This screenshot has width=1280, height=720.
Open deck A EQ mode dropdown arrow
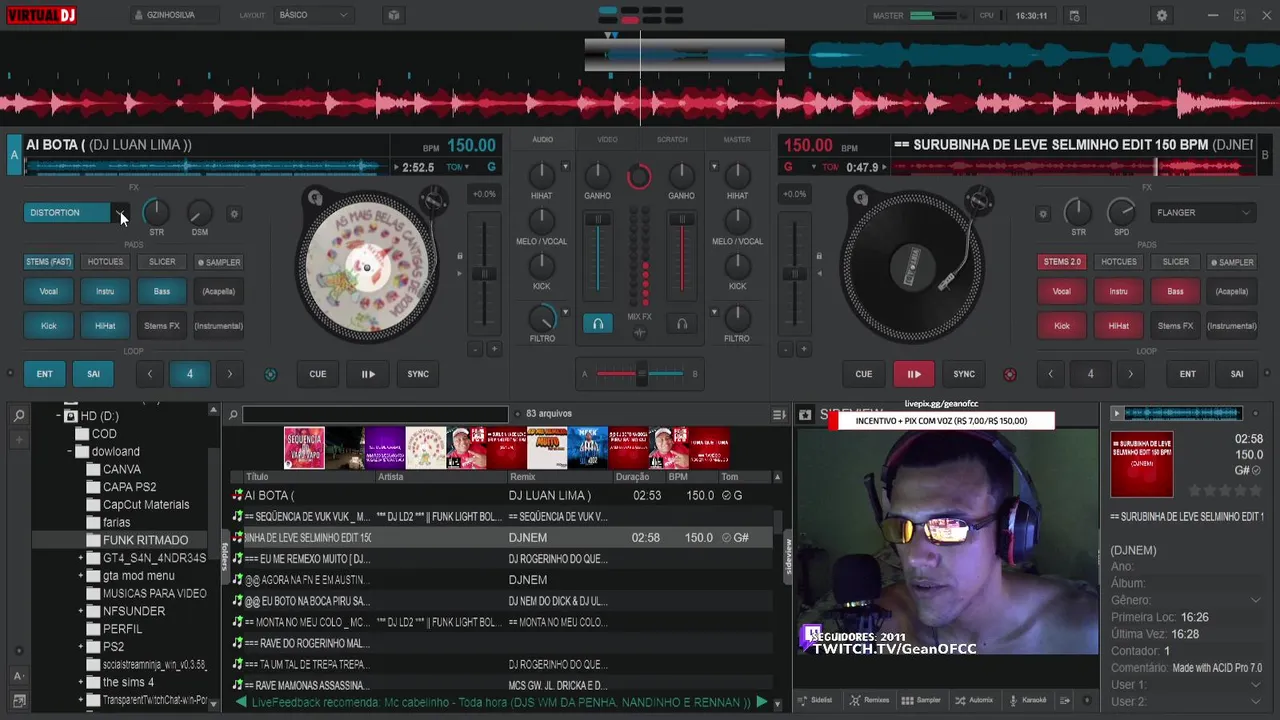click(x=565, y=167)
